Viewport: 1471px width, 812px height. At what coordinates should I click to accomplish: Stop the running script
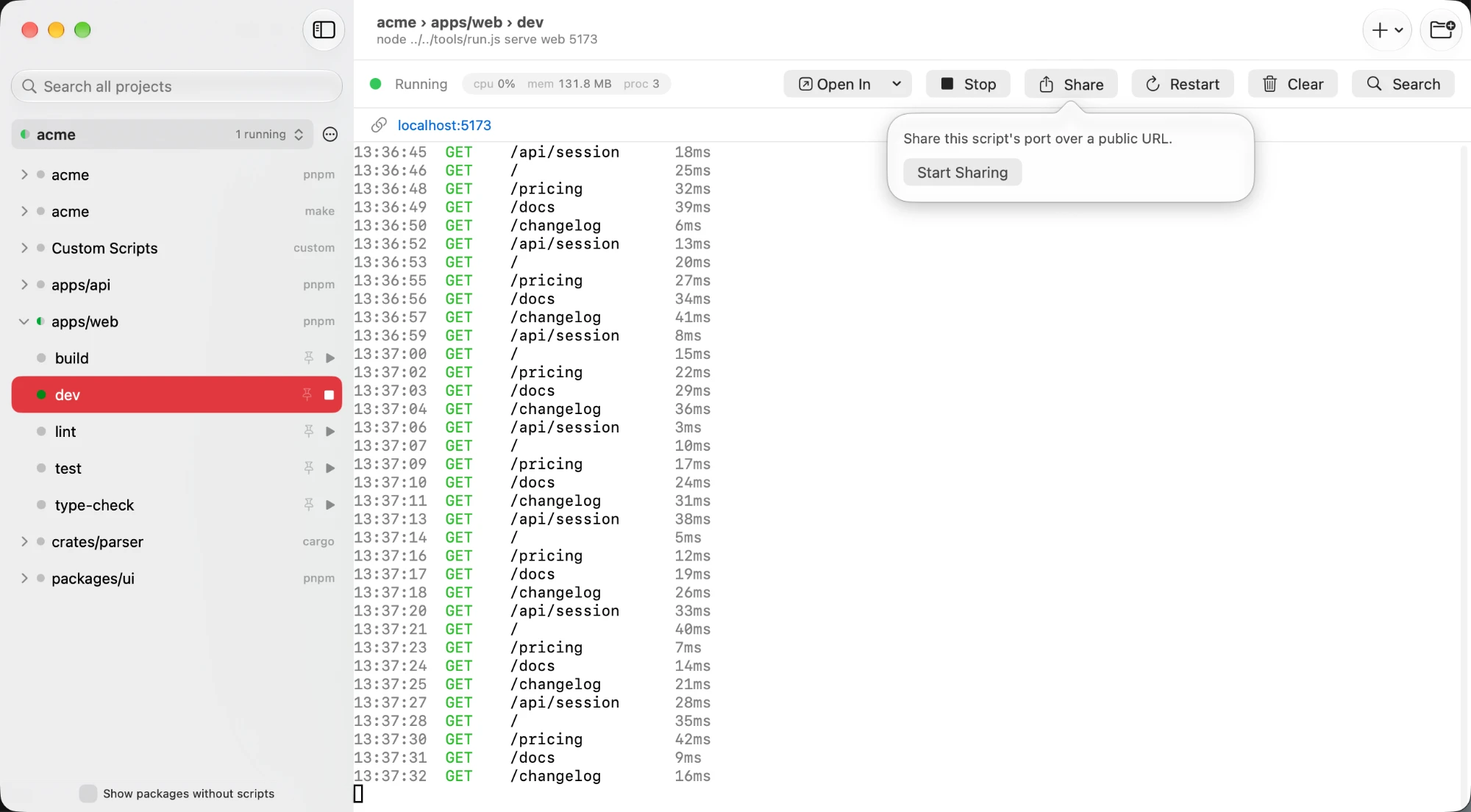click(x=968, y=84)
